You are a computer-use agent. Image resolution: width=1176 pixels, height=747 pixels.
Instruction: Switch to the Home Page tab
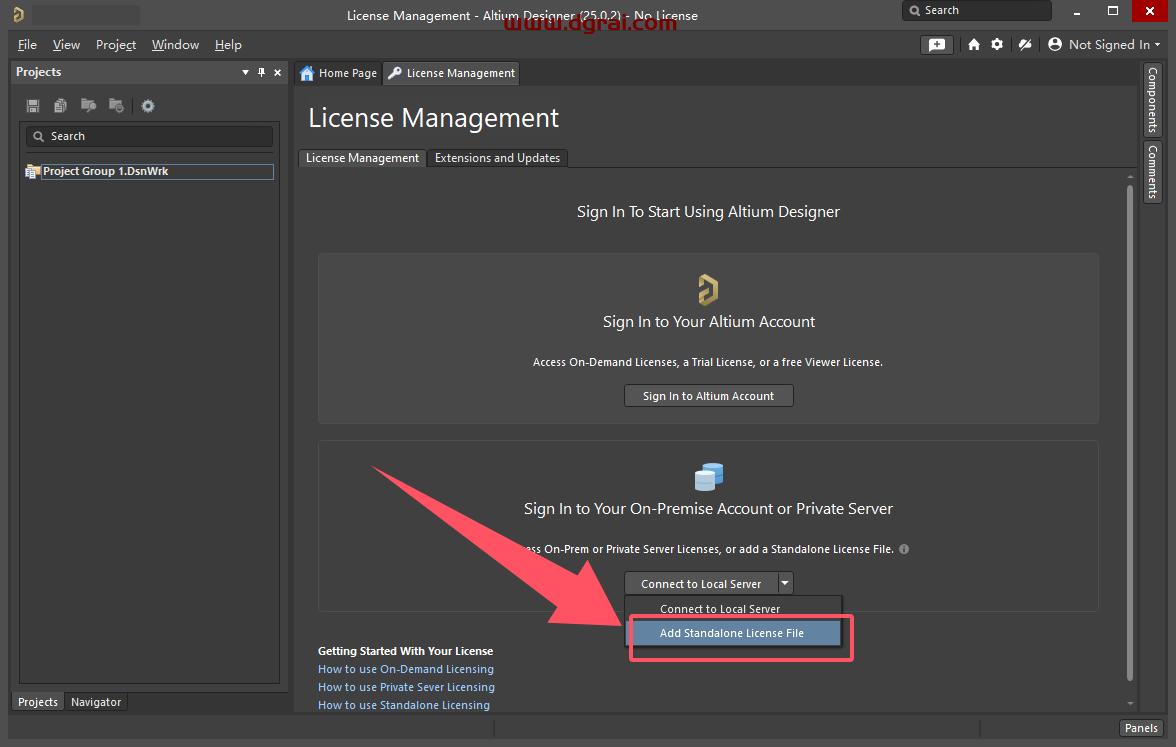tap(338, 73)
